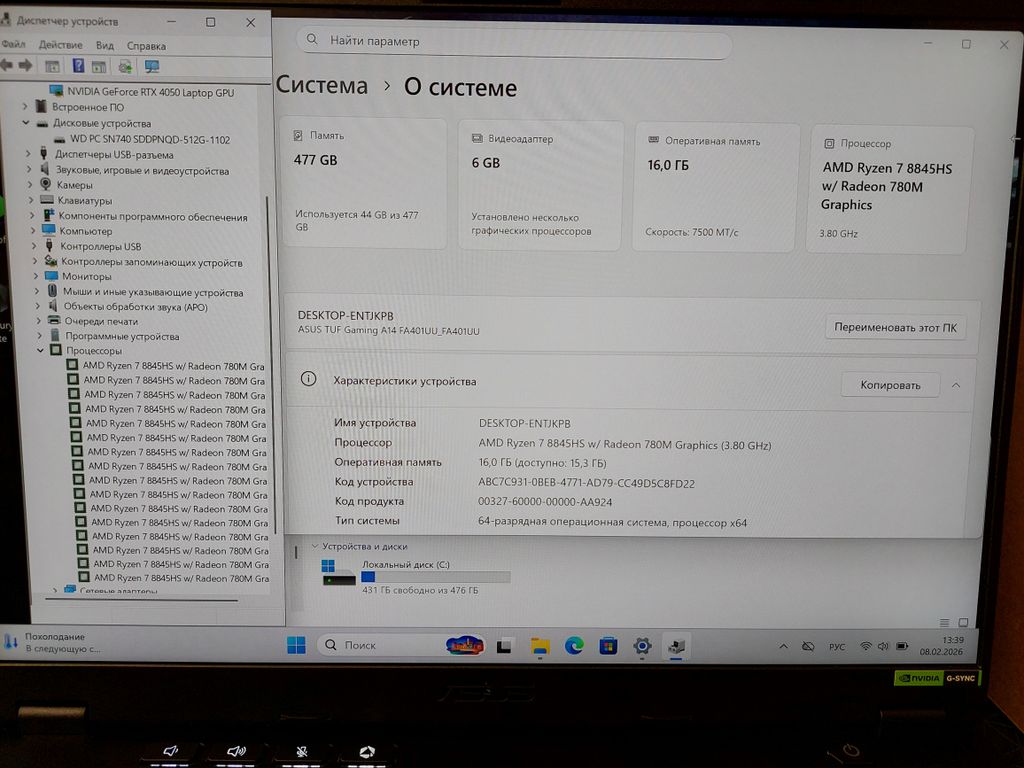Screen dimensions: 1024x768
Task: Click the Back arrow in Device Manager toolbar
Action: coord(8,66)
